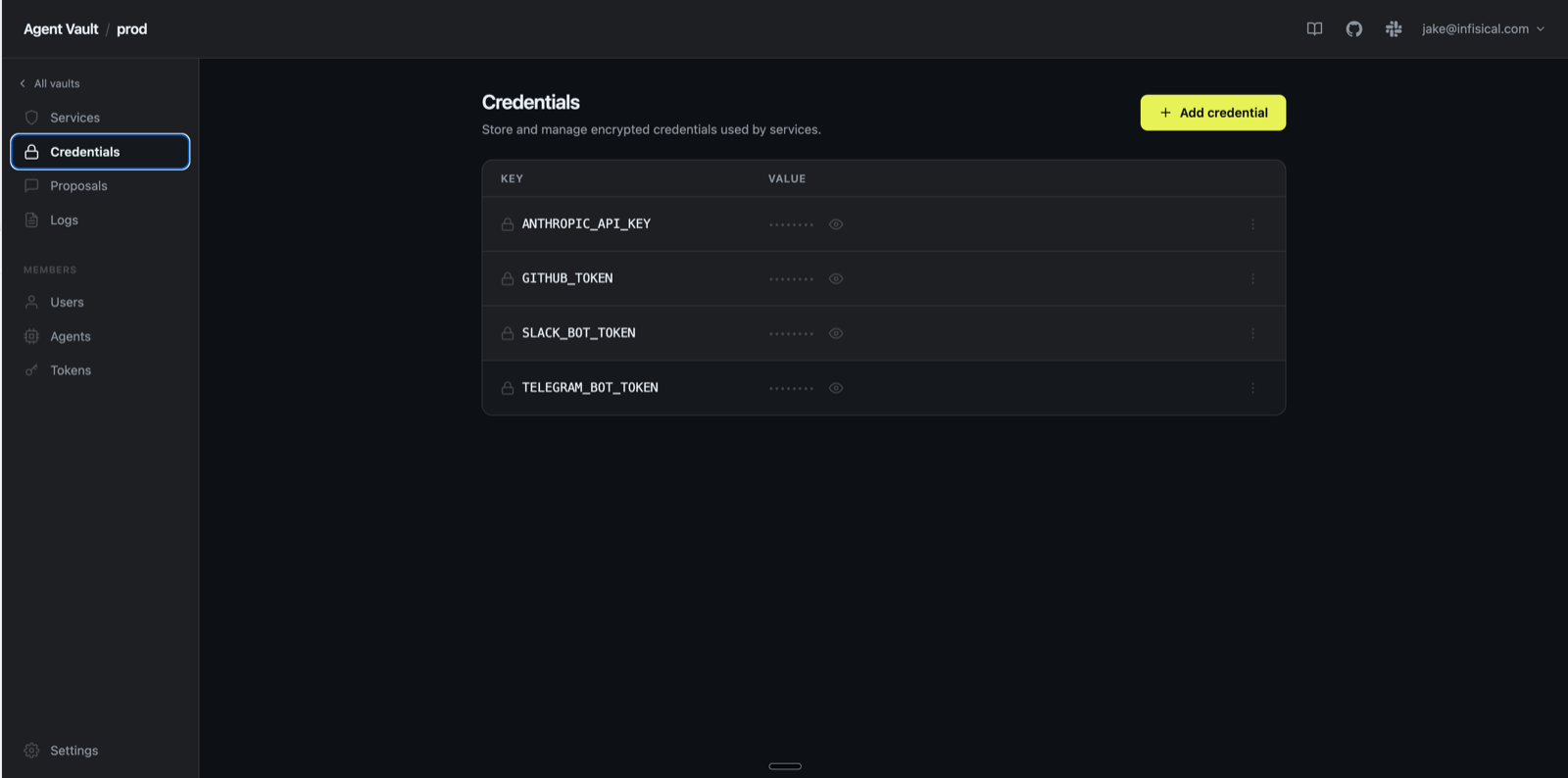
Task: Click the lock icon beside SLACK_BOT_TOKEN
Action: (508, 333)
